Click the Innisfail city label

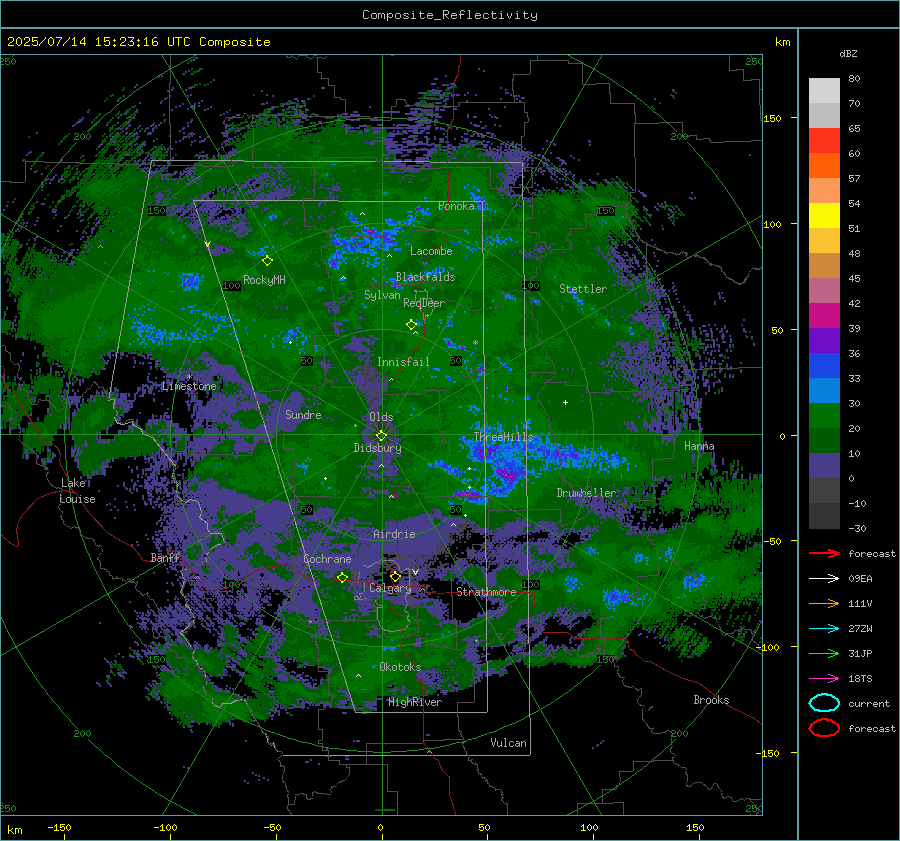click(x=403, y=362)
